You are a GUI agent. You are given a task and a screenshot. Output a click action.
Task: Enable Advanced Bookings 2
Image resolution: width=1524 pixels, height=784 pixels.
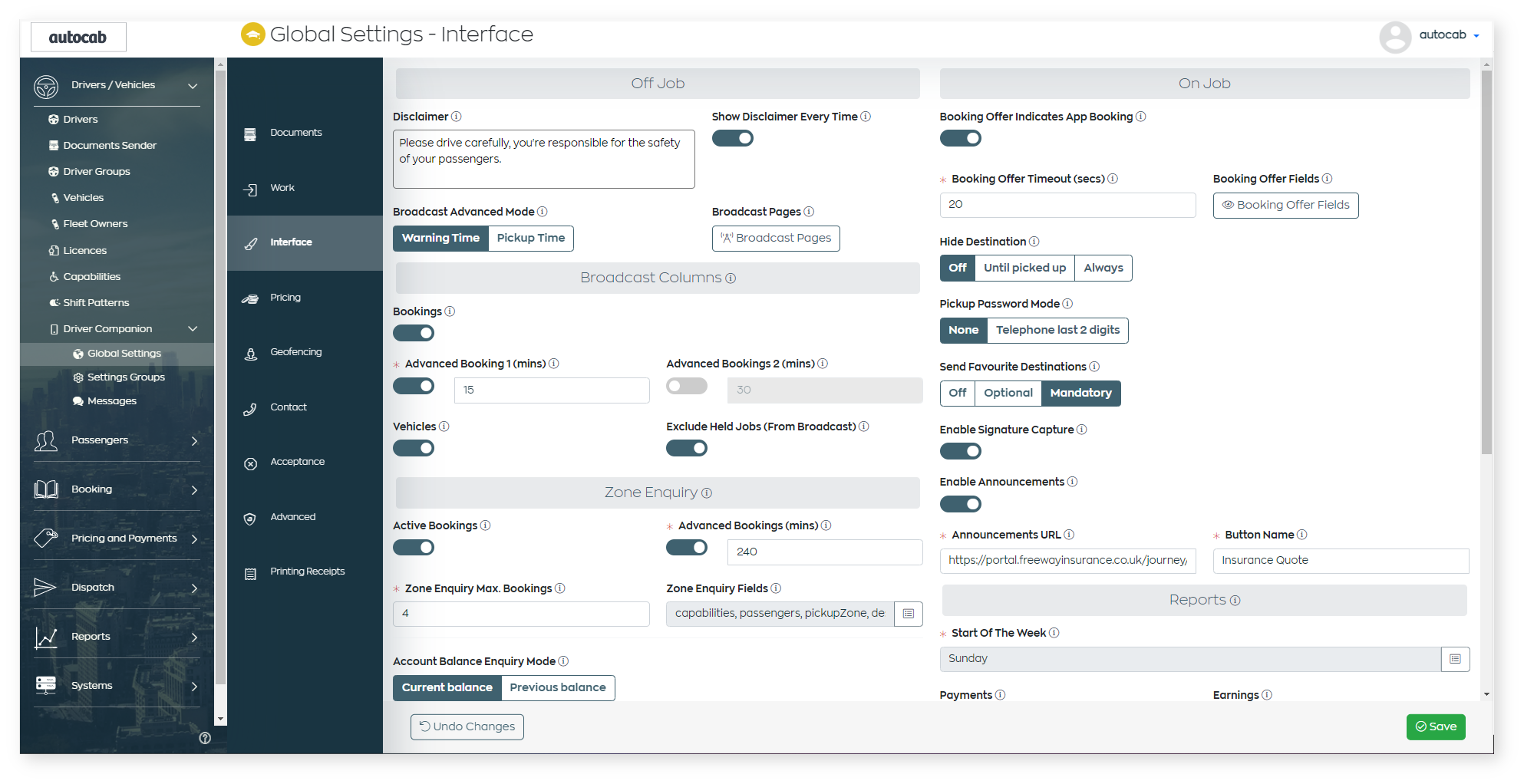pos(686,386)
